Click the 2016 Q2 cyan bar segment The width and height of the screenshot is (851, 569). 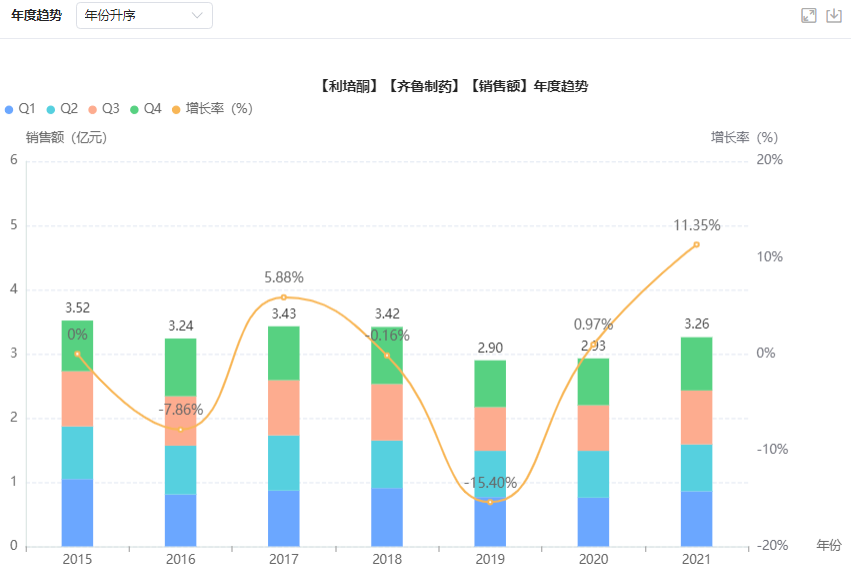(180, 469)
